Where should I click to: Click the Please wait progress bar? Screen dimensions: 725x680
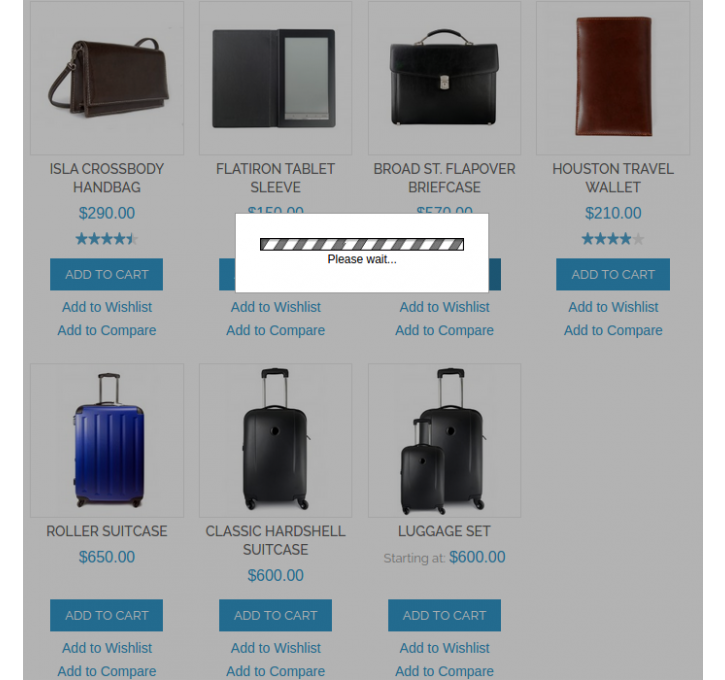[x=362, y=245]
